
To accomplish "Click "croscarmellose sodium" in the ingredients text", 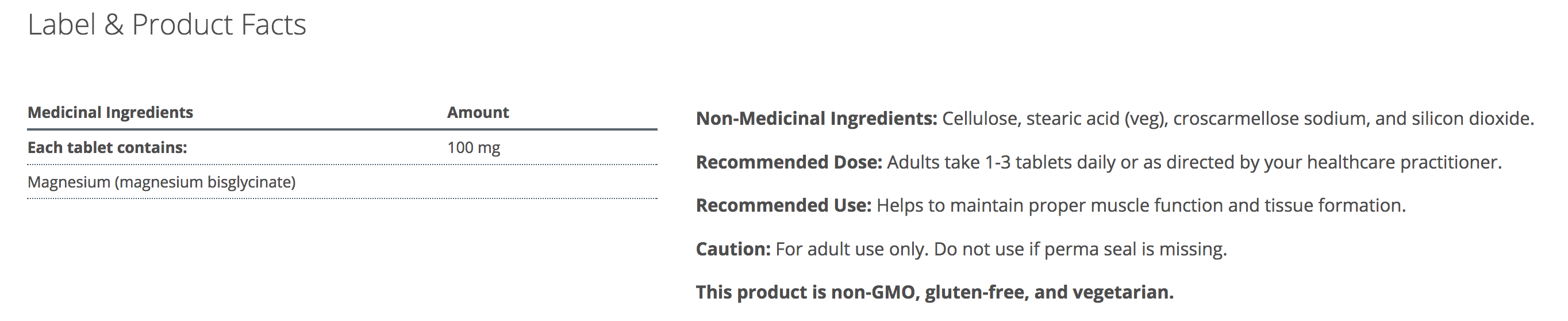I will tap(1269, 119).
